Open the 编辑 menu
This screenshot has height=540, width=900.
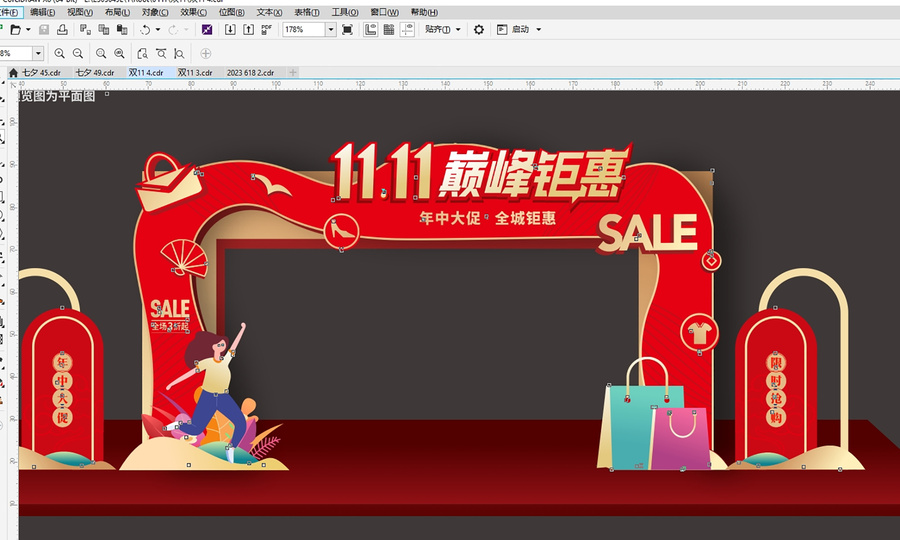[x=42, y=12]
